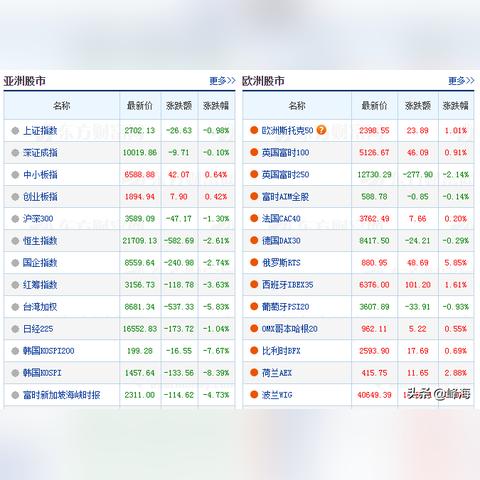Click 名称 header in 欧洲股市 table
The width and height of the screenshot is (480, 480).
click(x=297, y=106)
